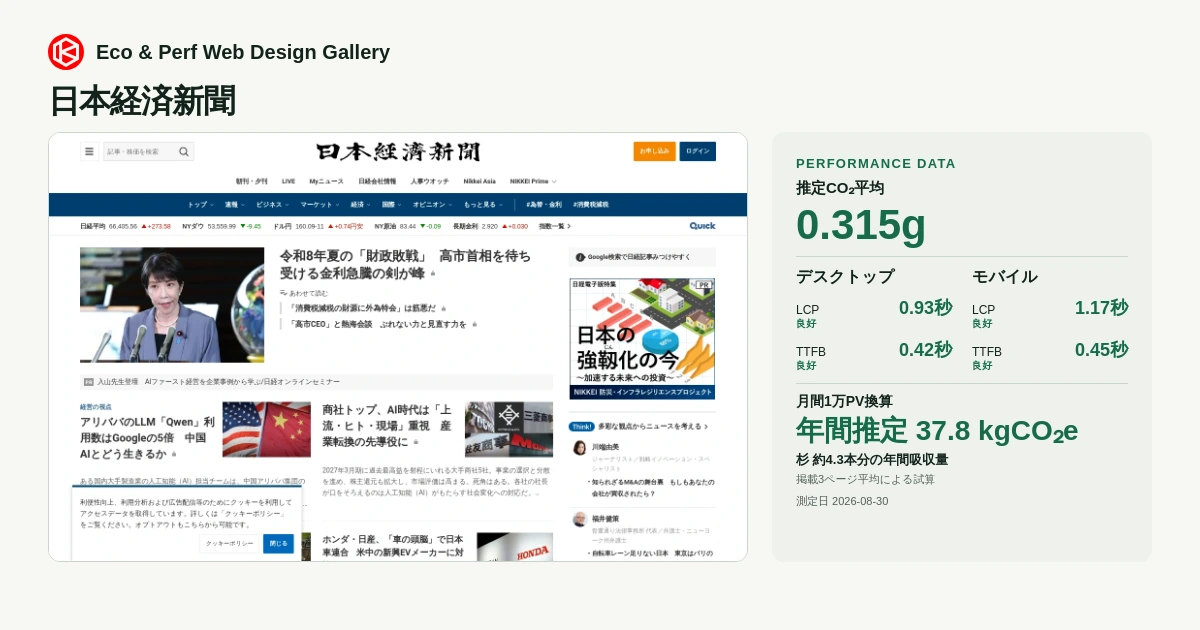Viewport: 1200px width, 630px height.
Task: Click the blue ログイン button
Action: coord(698,151)
